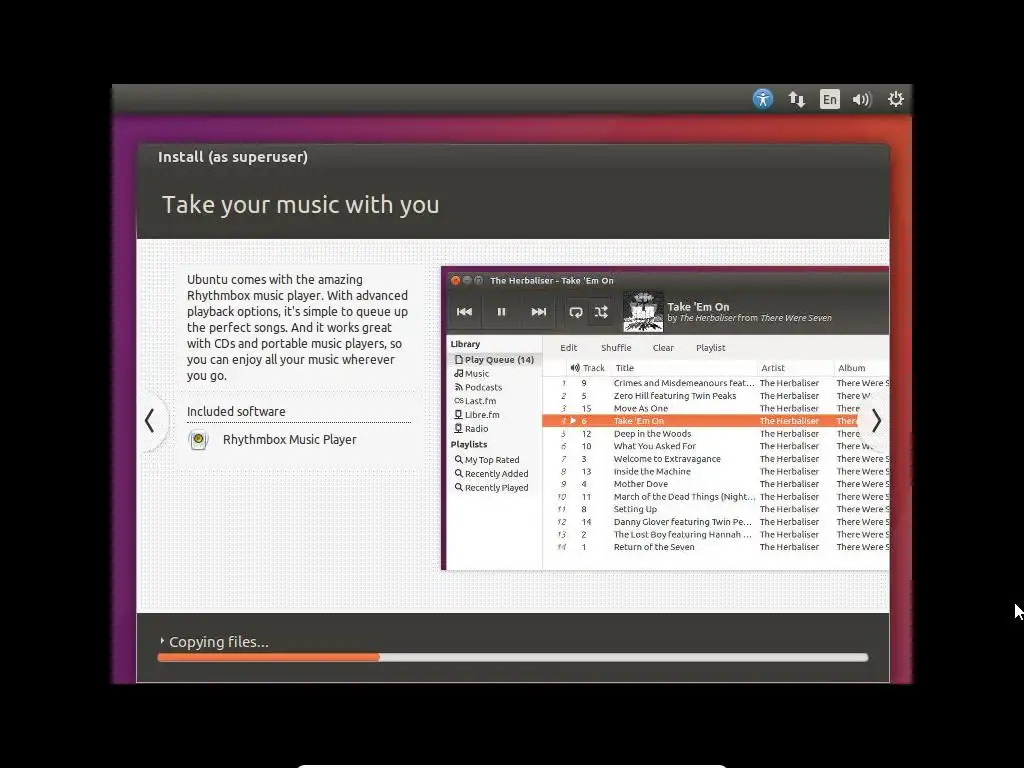Click the Rhythmbox Music Player label
Viewport: 1024px width, 768px height.
(x=289, y=440)
